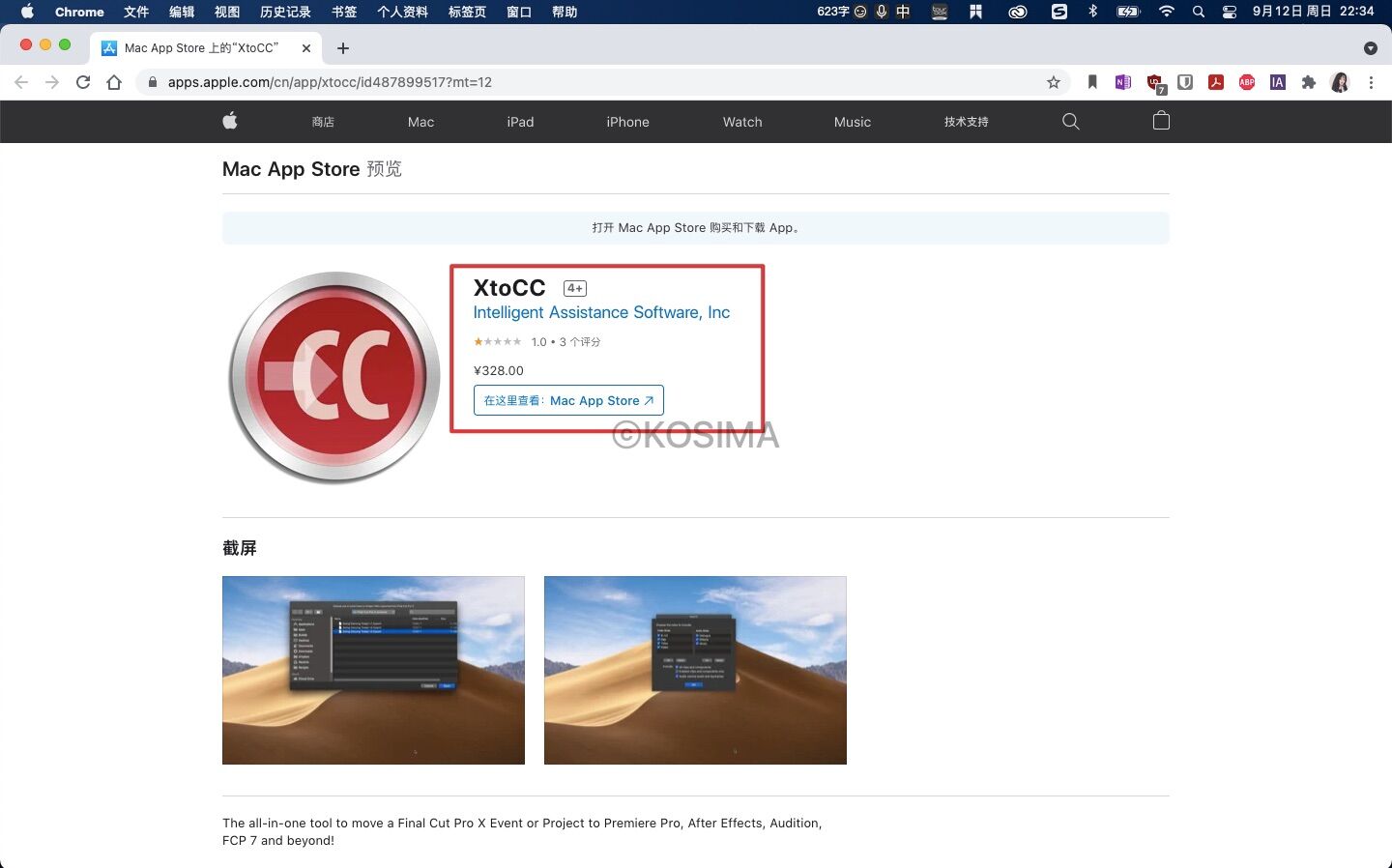
Task: Click the Chrome home icon
Action: (x=114, y=82)
